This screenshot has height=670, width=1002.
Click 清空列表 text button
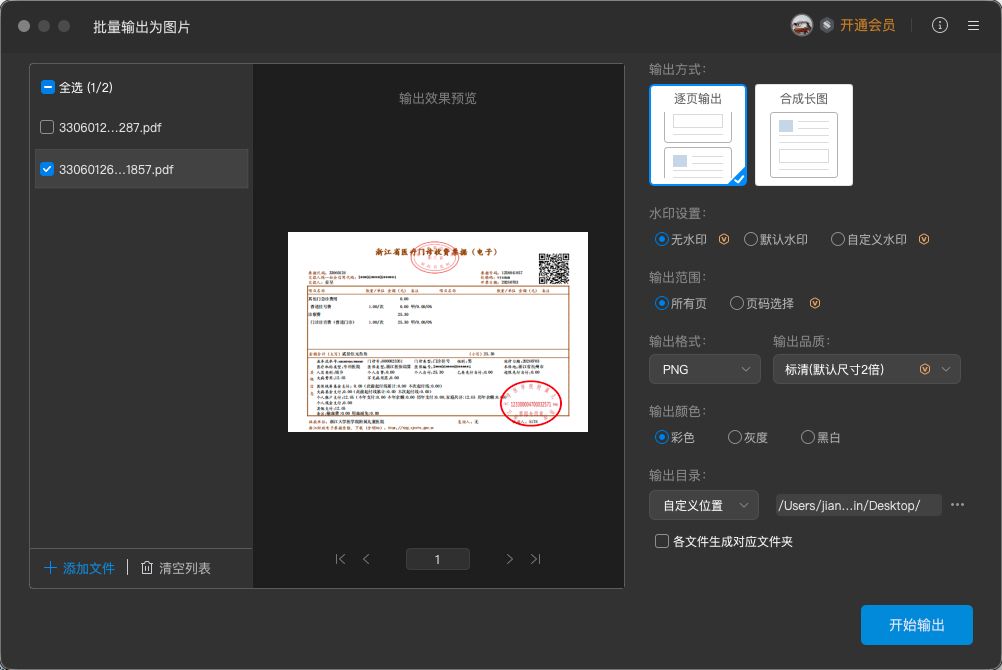(185, 568)
